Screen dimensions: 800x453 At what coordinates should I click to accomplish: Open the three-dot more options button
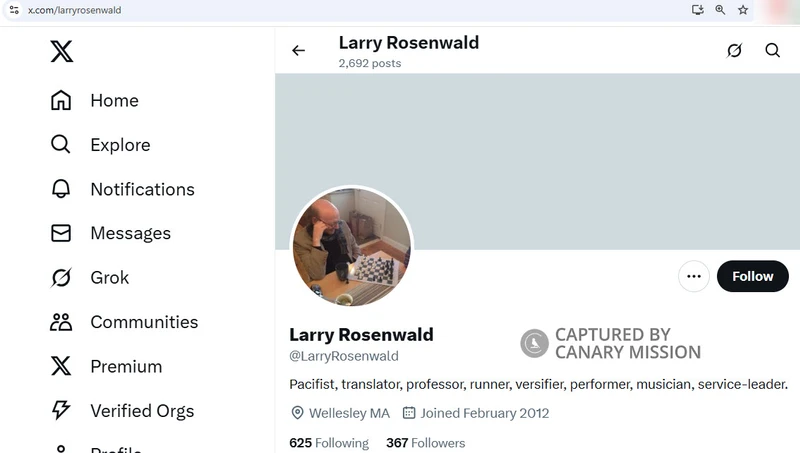[x=694, y=276]
